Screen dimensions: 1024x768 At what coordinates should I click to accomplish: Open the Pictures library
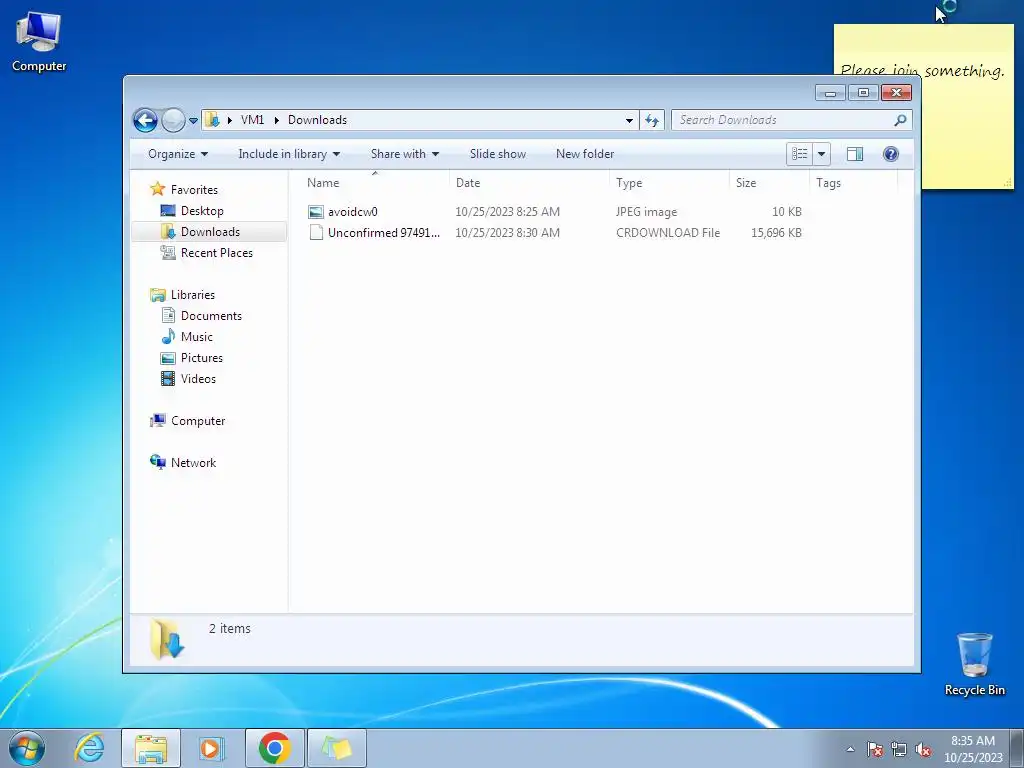click(x=202, y=358)
